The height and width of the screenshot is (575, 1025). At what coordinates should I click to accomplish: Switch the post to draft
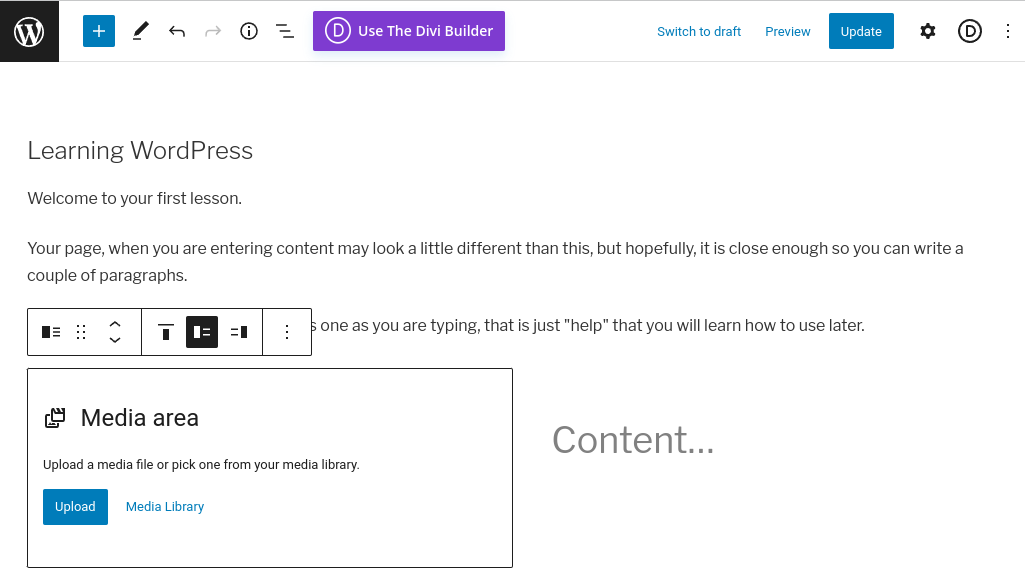699,31
